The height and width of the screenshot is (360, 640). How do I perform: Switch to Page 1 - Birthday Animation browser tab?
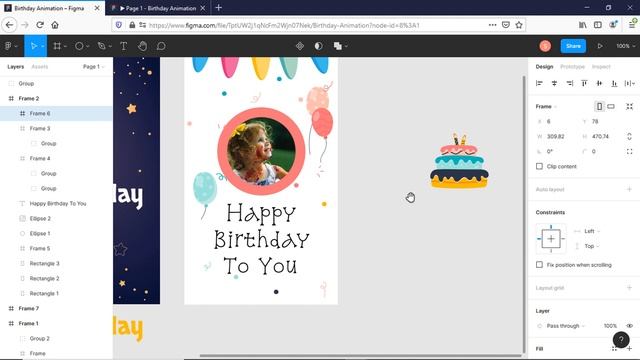[158, 8]
